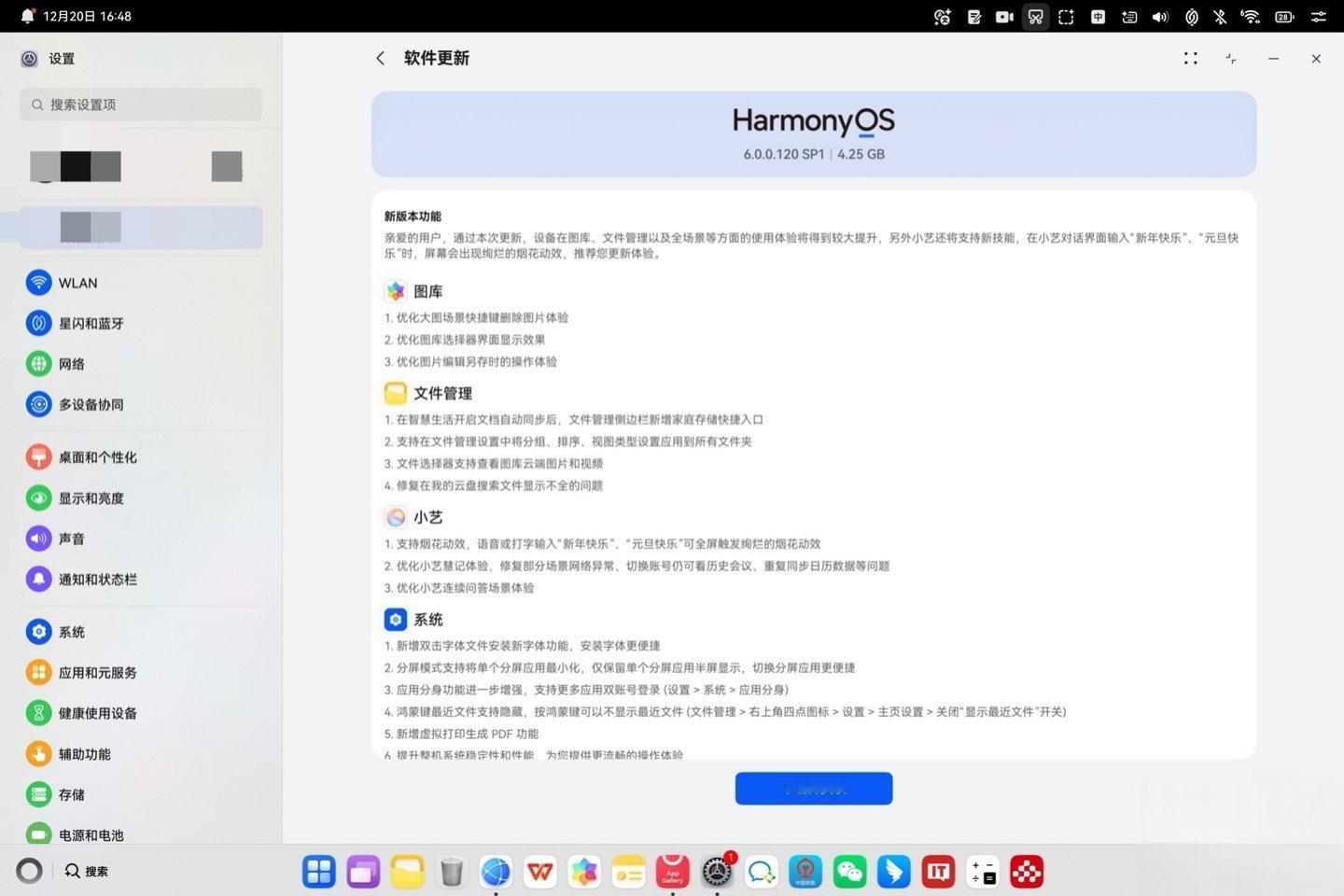Open the volume control in status bar

[x=1160, y=16]
